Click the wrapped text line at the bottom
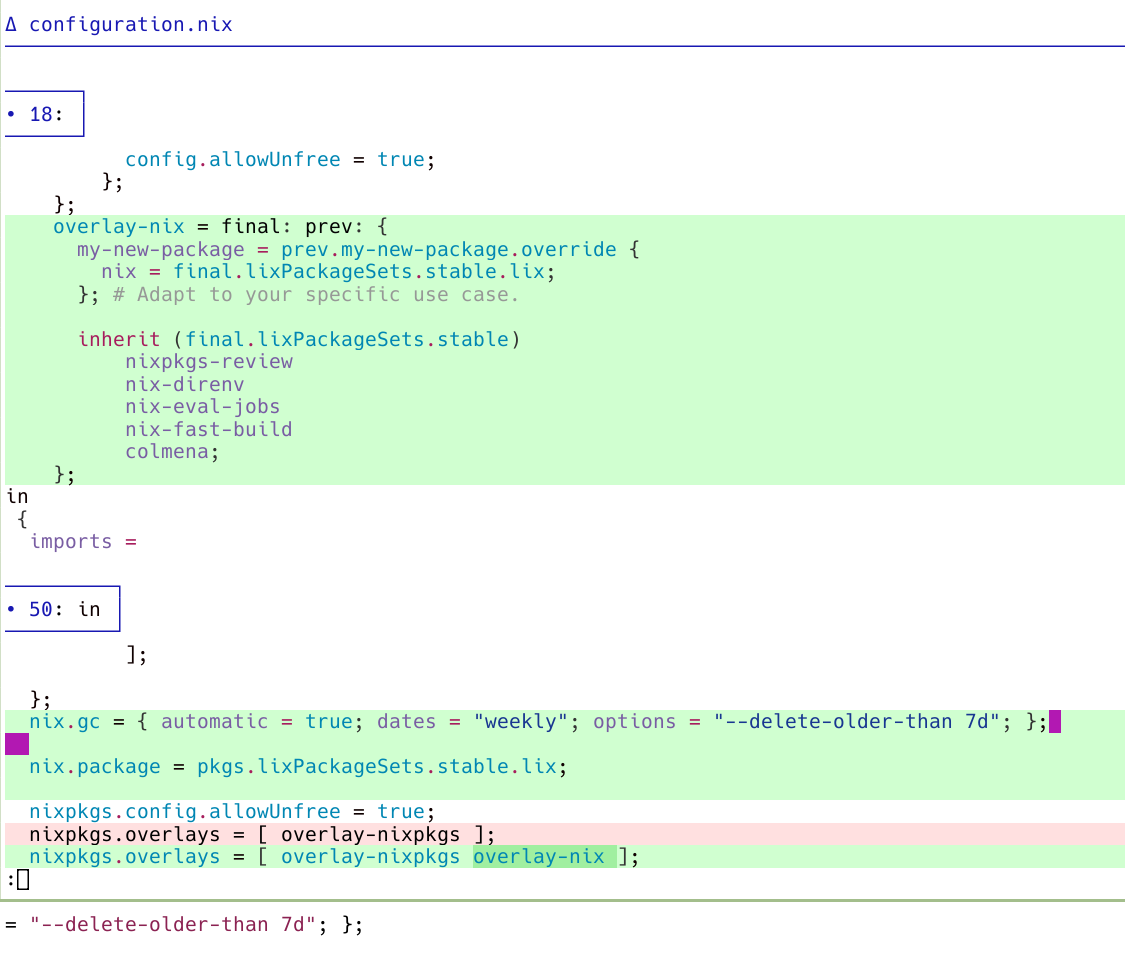The width and height of the screenshot is (1125, 953). point(185,925)
